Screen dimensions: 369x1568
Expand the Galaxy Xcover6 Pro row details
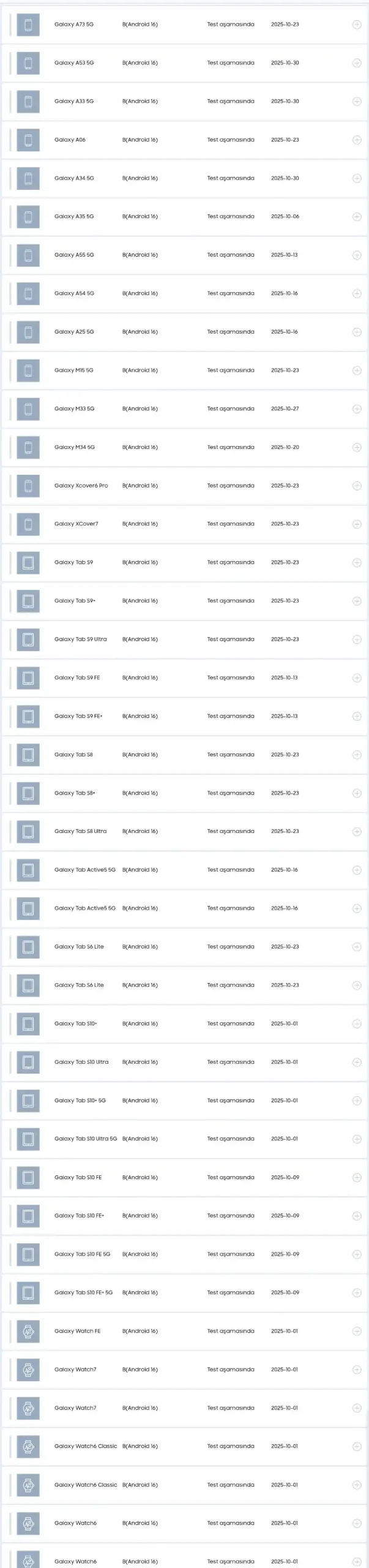(x=357, y=486)
